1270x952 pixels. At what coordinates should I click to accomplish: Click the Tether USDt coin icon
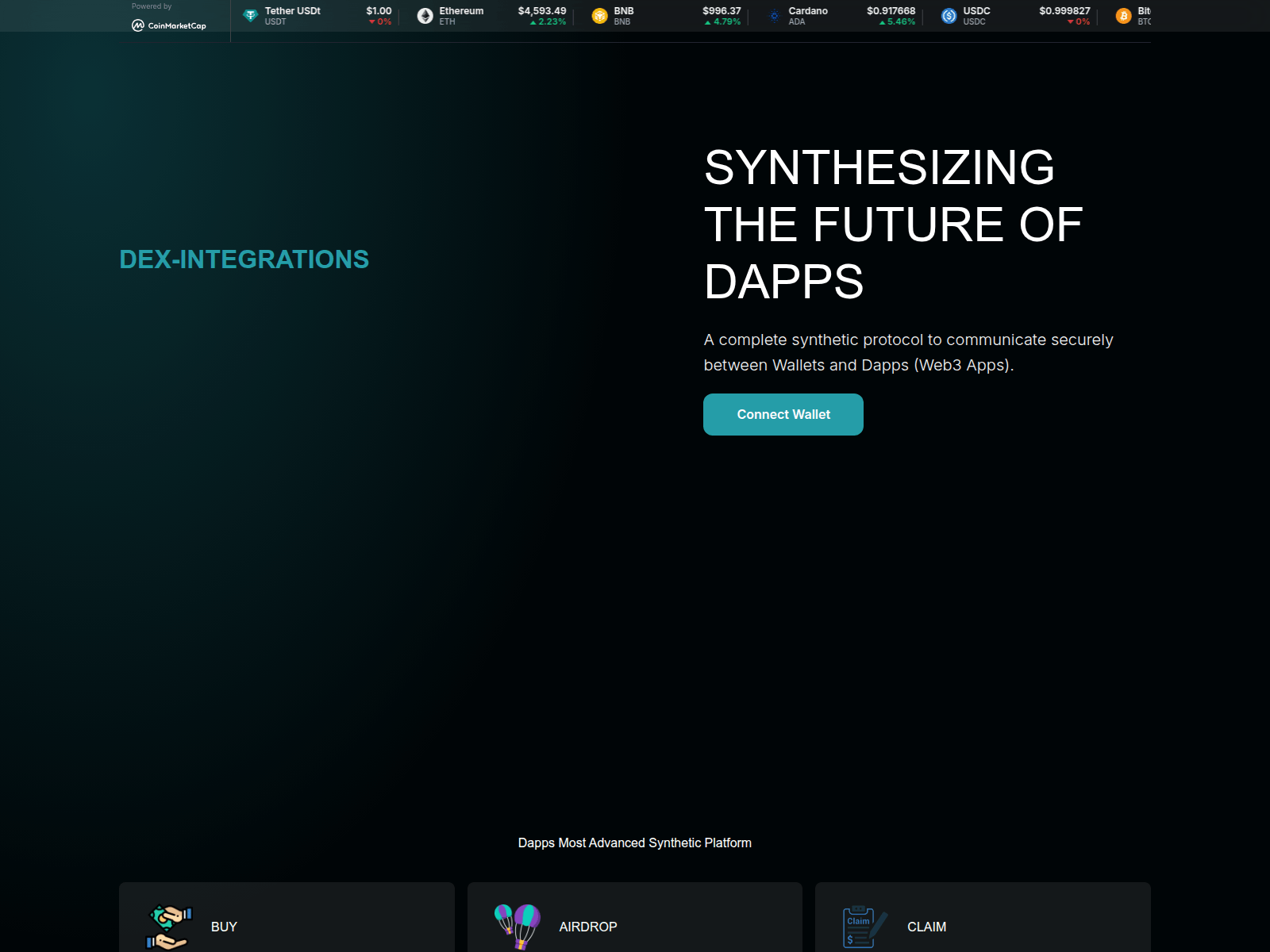(251, 16)
